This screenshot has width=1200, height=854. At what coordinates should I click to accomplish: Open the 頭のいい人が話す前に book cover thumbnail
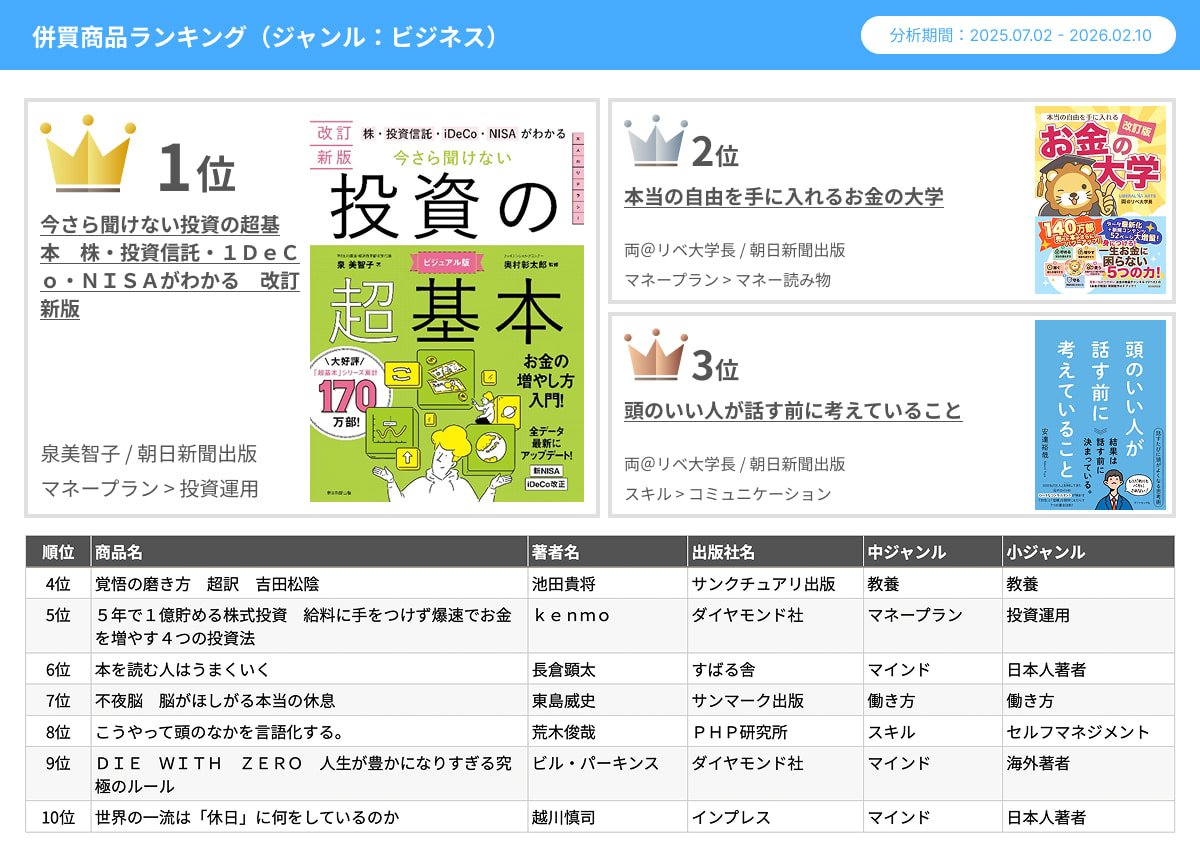point(1100,415)
